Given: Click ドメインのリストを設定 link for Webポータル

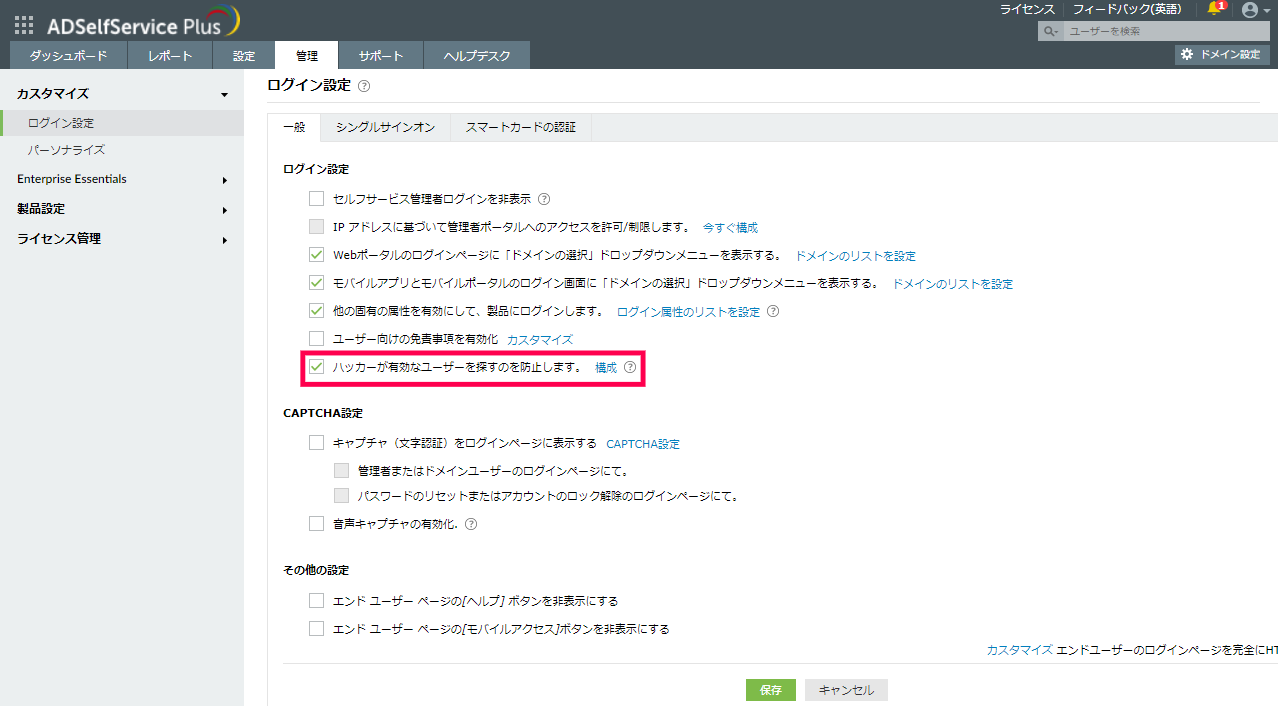Looking at the screenshot, I should [x=855, y=255].
